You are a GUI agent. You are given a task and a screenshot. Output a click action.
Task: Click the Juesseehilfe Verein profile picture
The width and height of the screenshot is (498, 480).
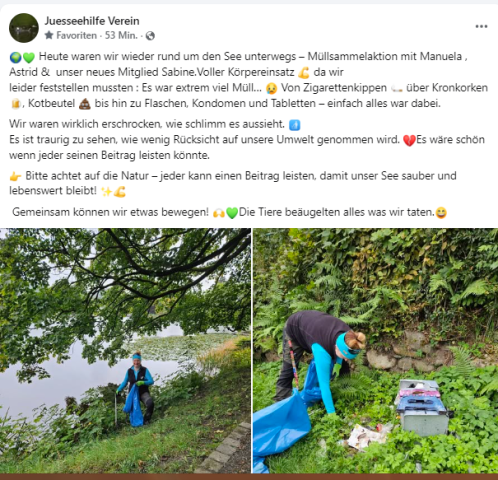click(x=24, y=28)
